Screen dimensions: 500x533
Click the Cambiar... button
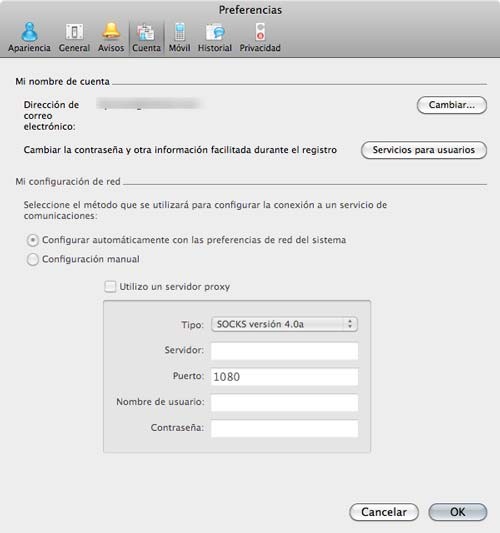coord(452,105)
